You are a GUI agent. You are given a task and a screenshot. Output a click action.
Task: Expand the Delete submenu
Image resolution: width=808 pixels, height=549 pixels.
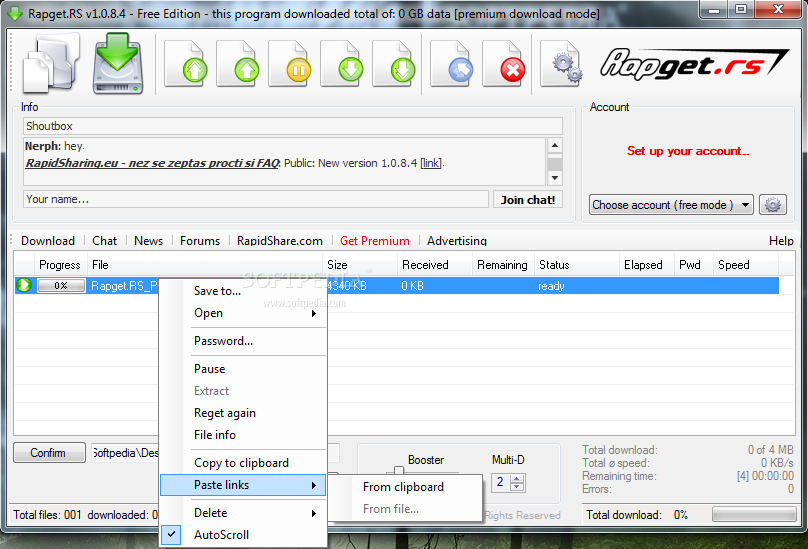click(x=243, y=513)
